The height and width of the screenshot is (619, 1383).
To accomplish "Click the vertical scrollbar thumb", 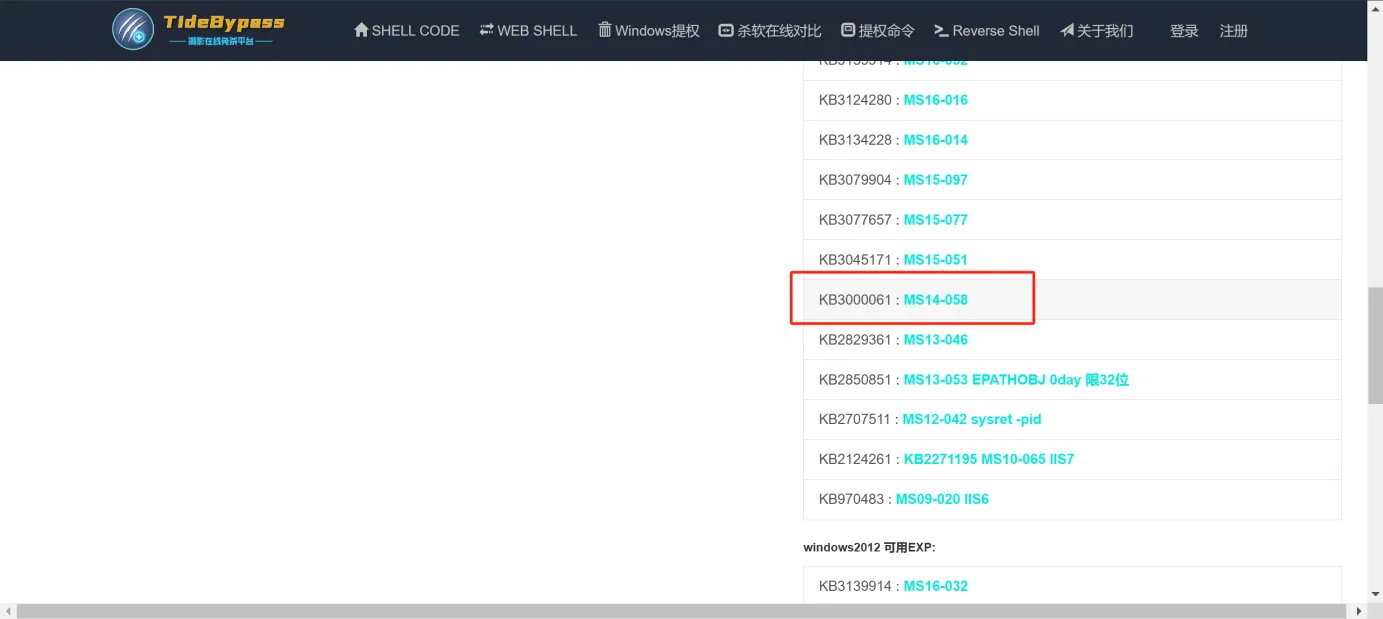I will (x=1375, y=346).
